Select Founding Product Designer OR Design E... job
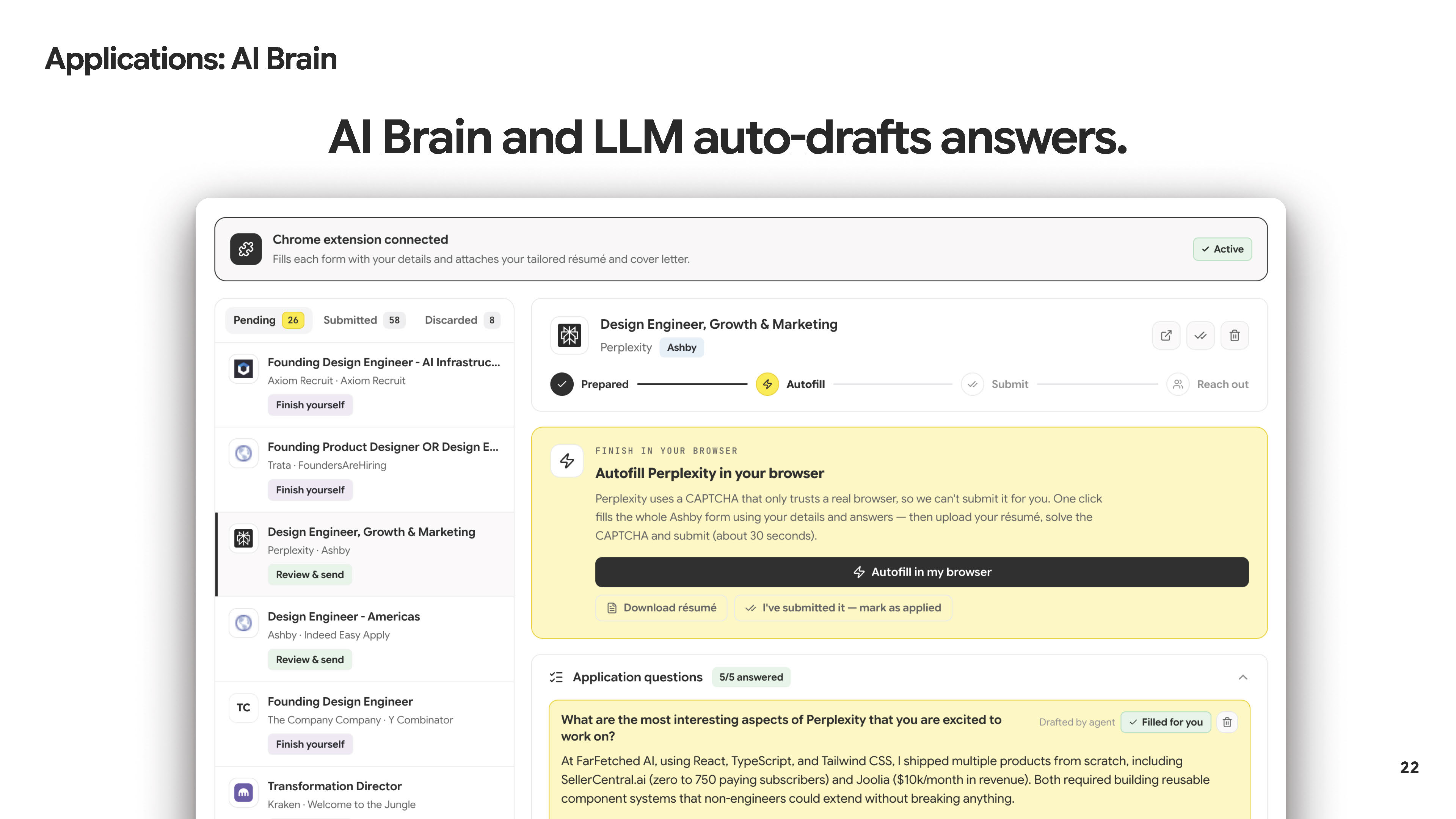The image size is (1456, 819). point(365,469)
